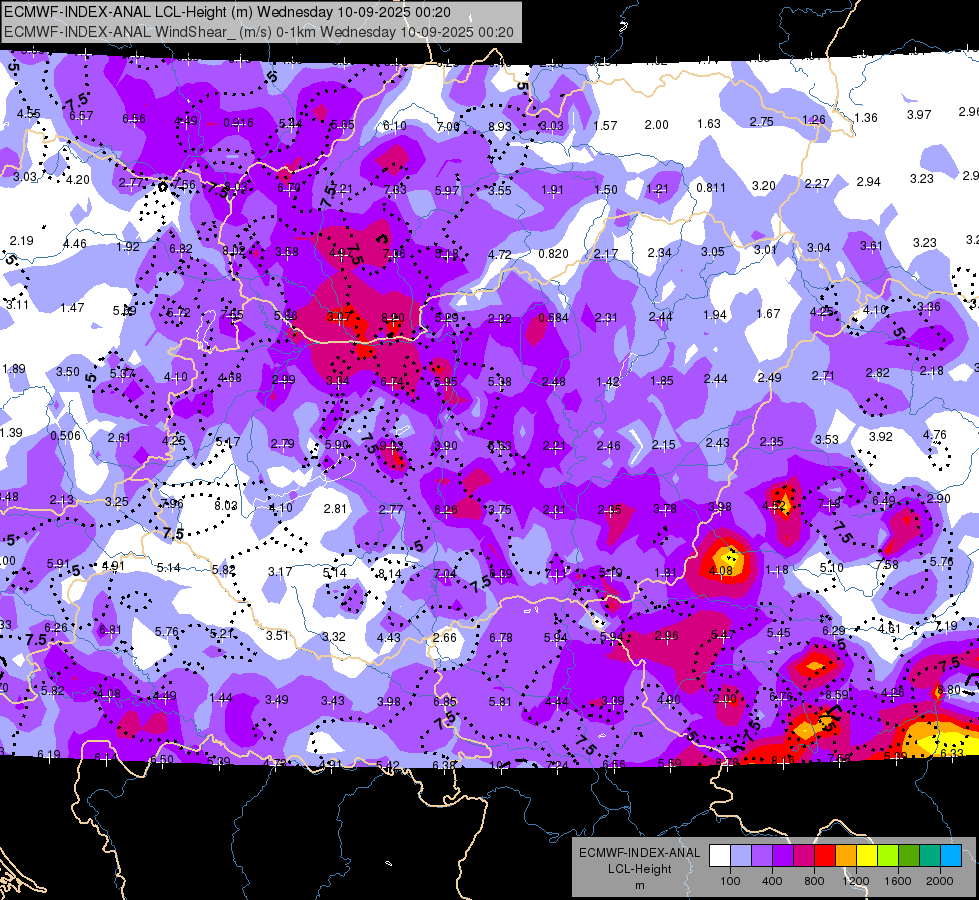Click the legend value 100
979x900 pixels.
click(x=730, y=881)
